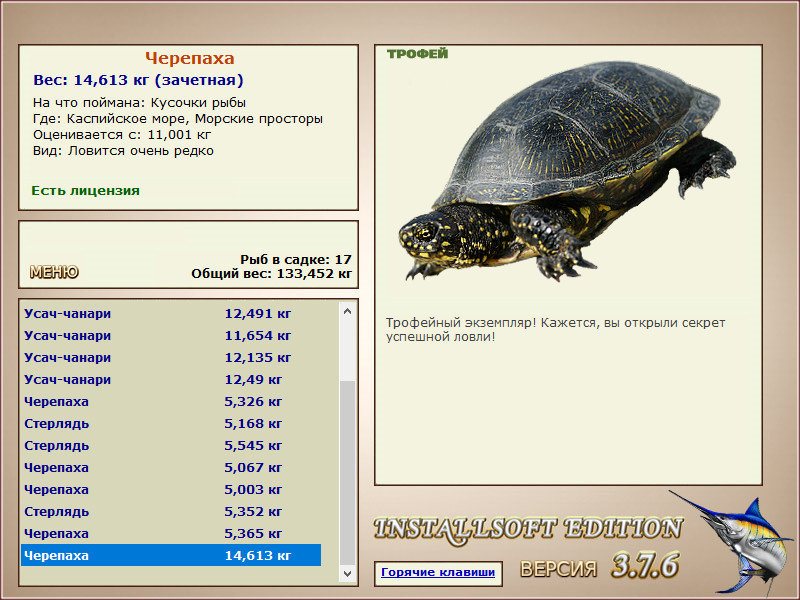Select the Усач-чанари 11,654 кг entry

[171, 336]
